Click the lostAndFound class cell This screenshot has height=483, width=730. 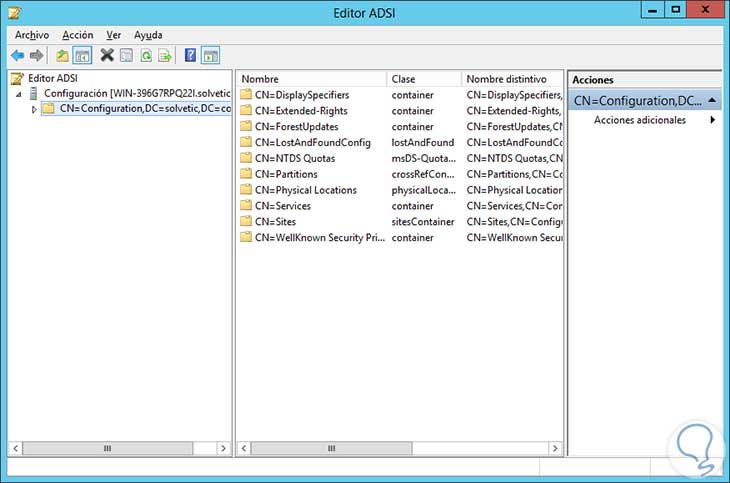tap(423, 143)
